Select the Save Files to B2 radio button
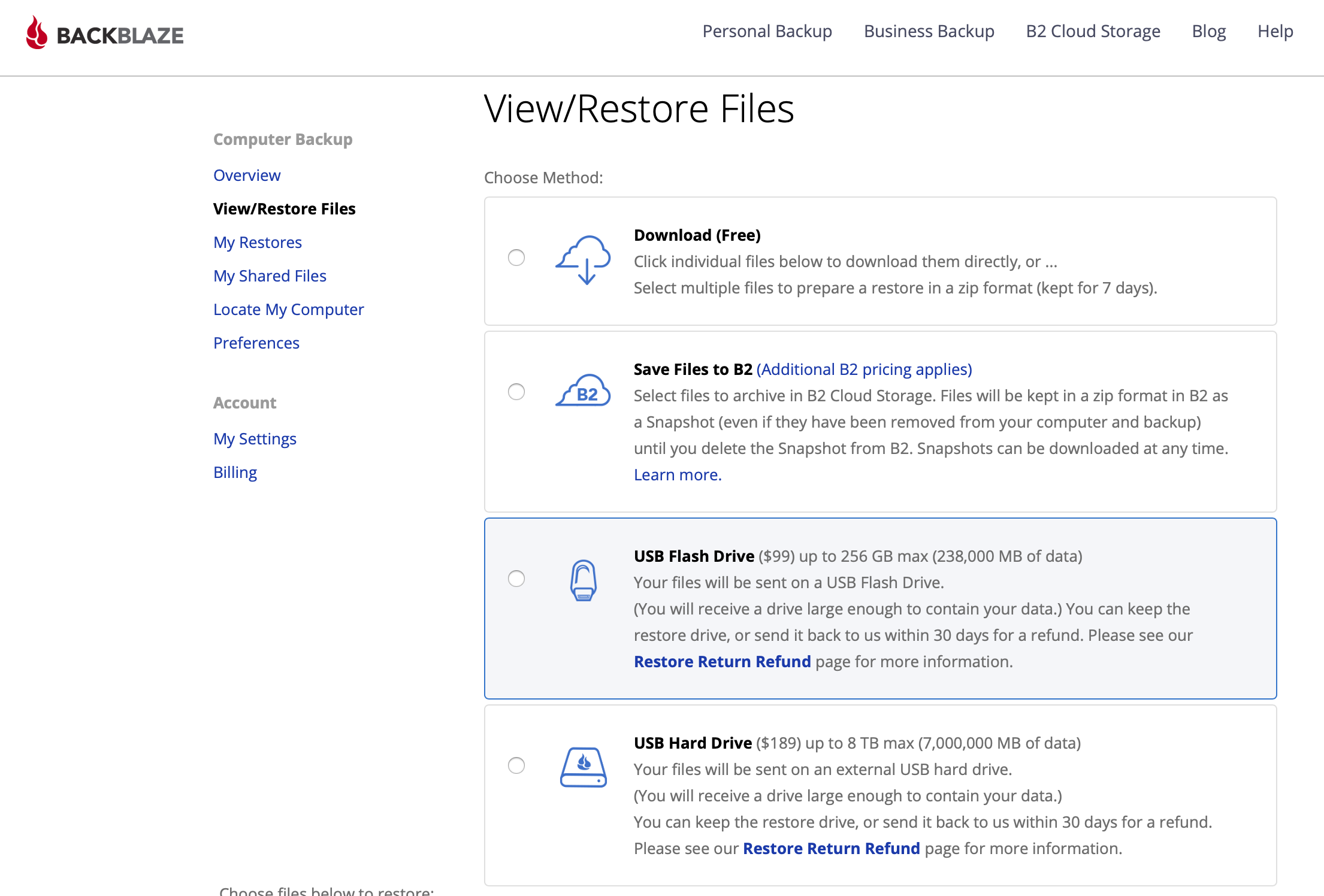 (516, 392)
